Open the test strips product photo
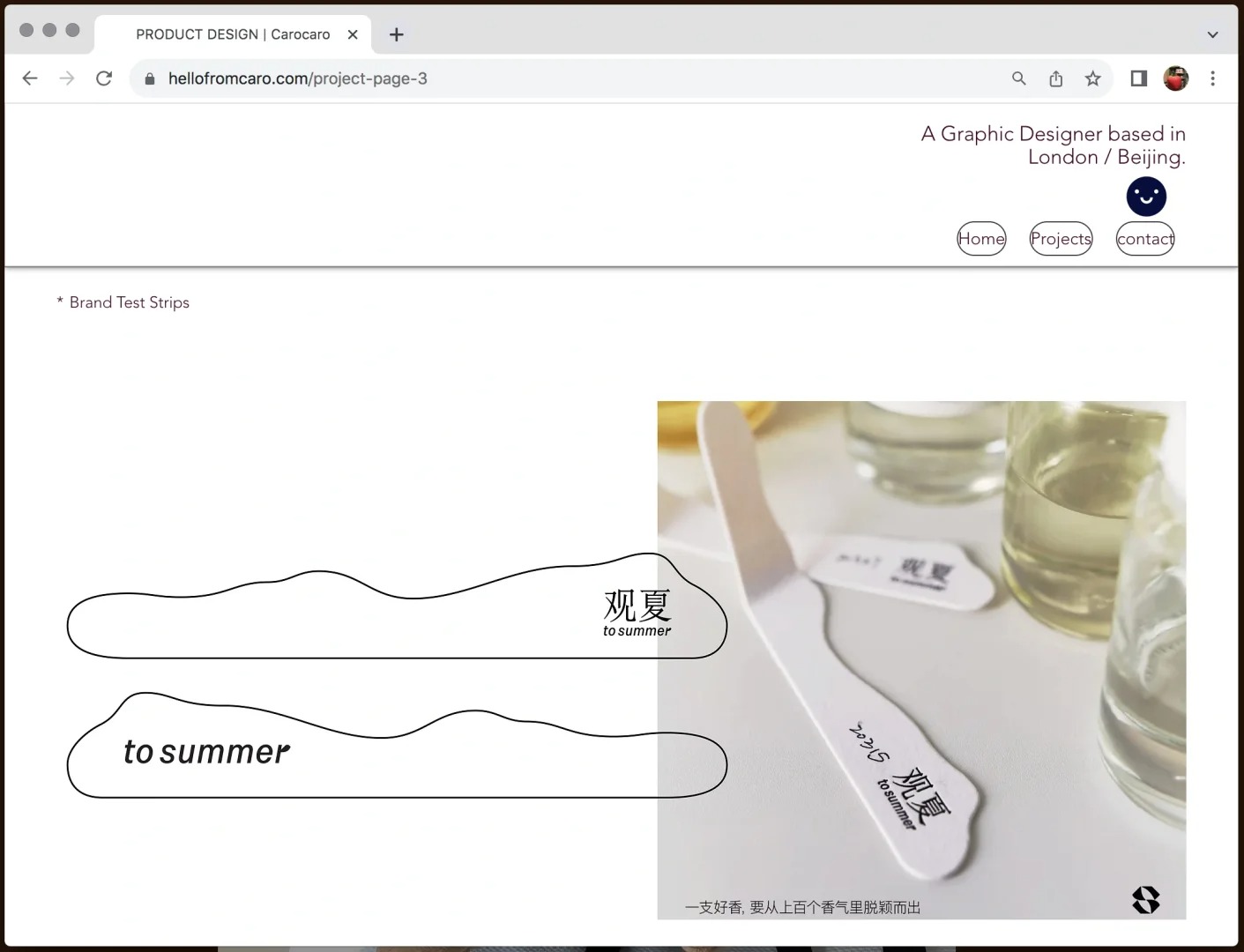This screenshot has width=1244, height=952. pos(921,660)
